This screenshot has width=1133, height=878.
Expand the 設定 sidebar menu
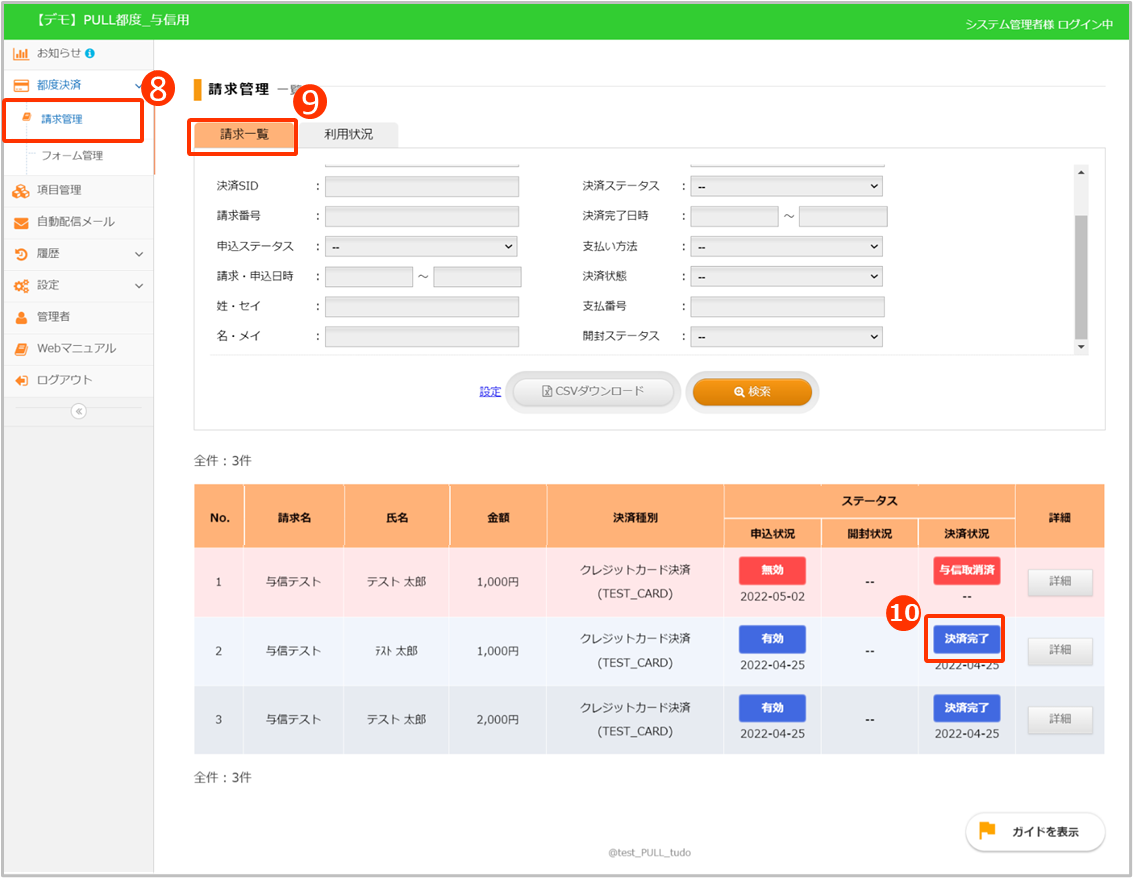[x=139, y=286]
